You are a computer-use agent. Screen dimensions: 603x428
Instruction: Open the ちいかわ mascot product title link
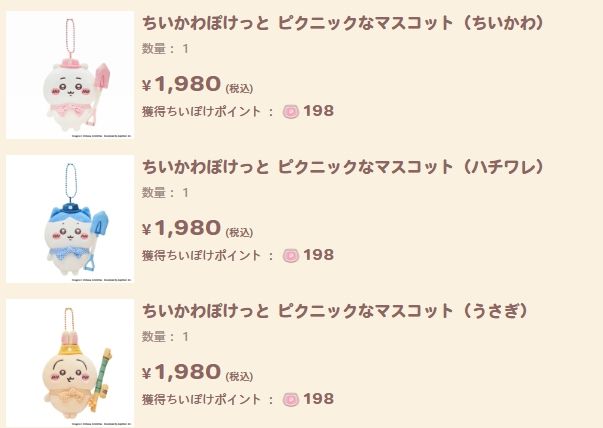pyautogui.click(x=343, y=23)
